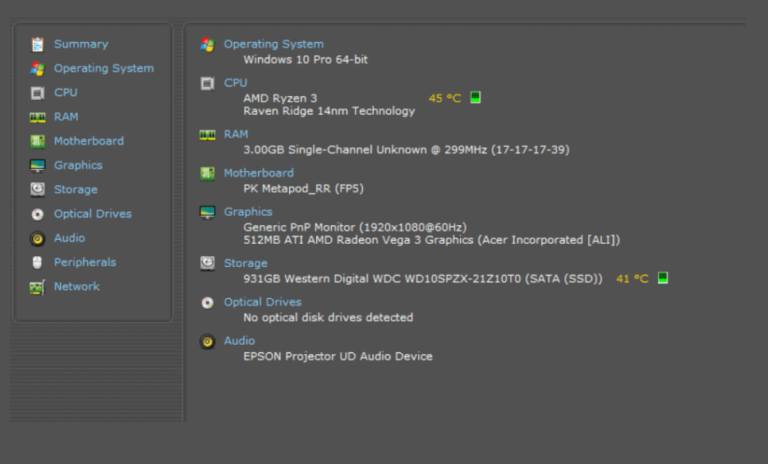
Task: Follow the Graphics heading link in summary
Action: pyautogui.click(x=248, y=212)
